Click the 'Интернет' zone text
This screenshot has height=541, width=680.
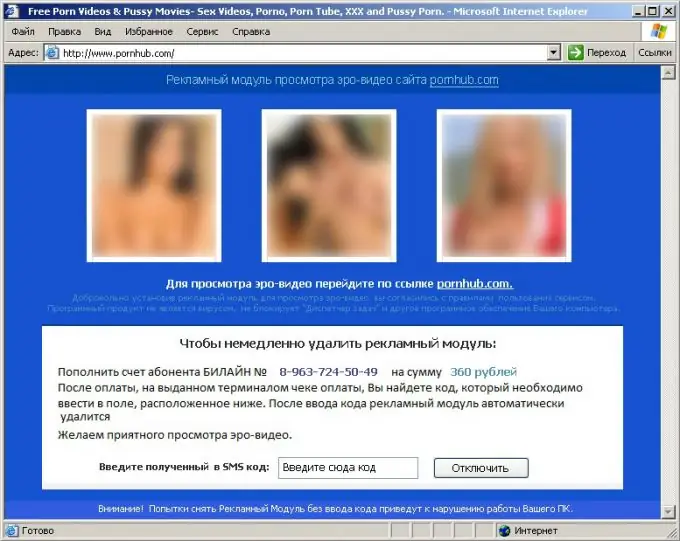536,531
